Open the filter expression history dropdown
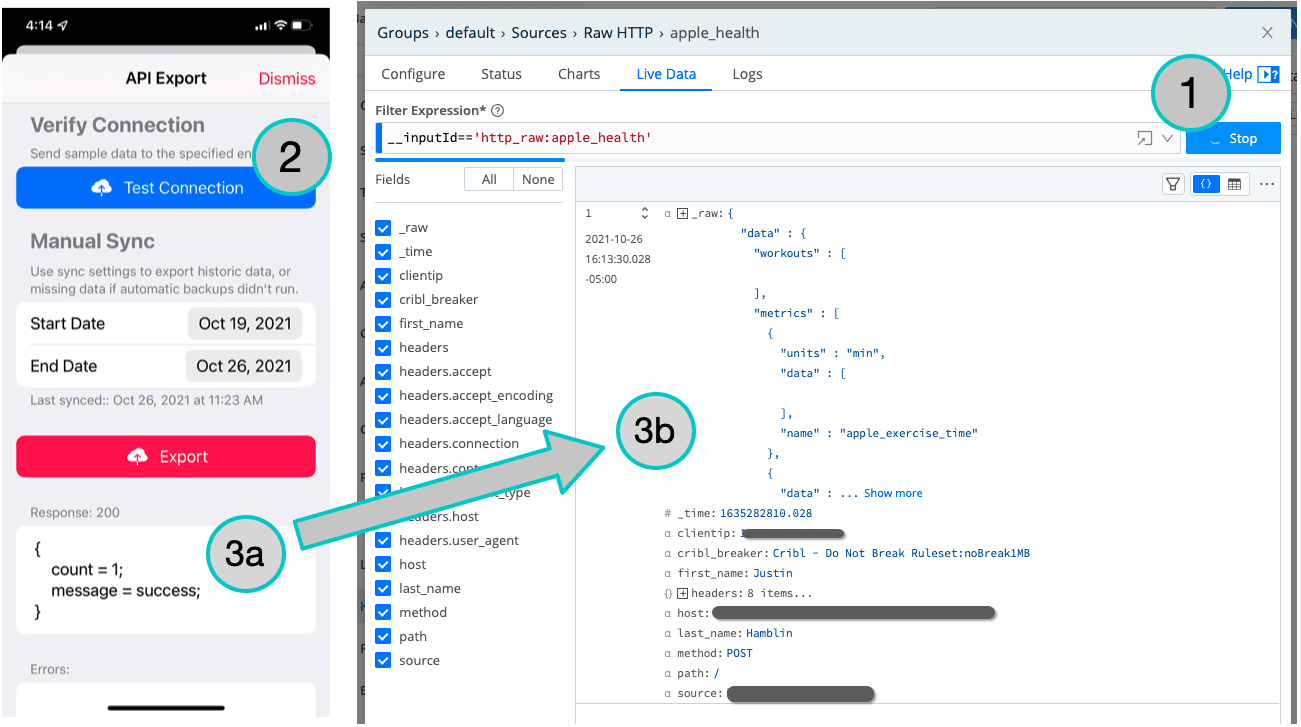 1167,139
